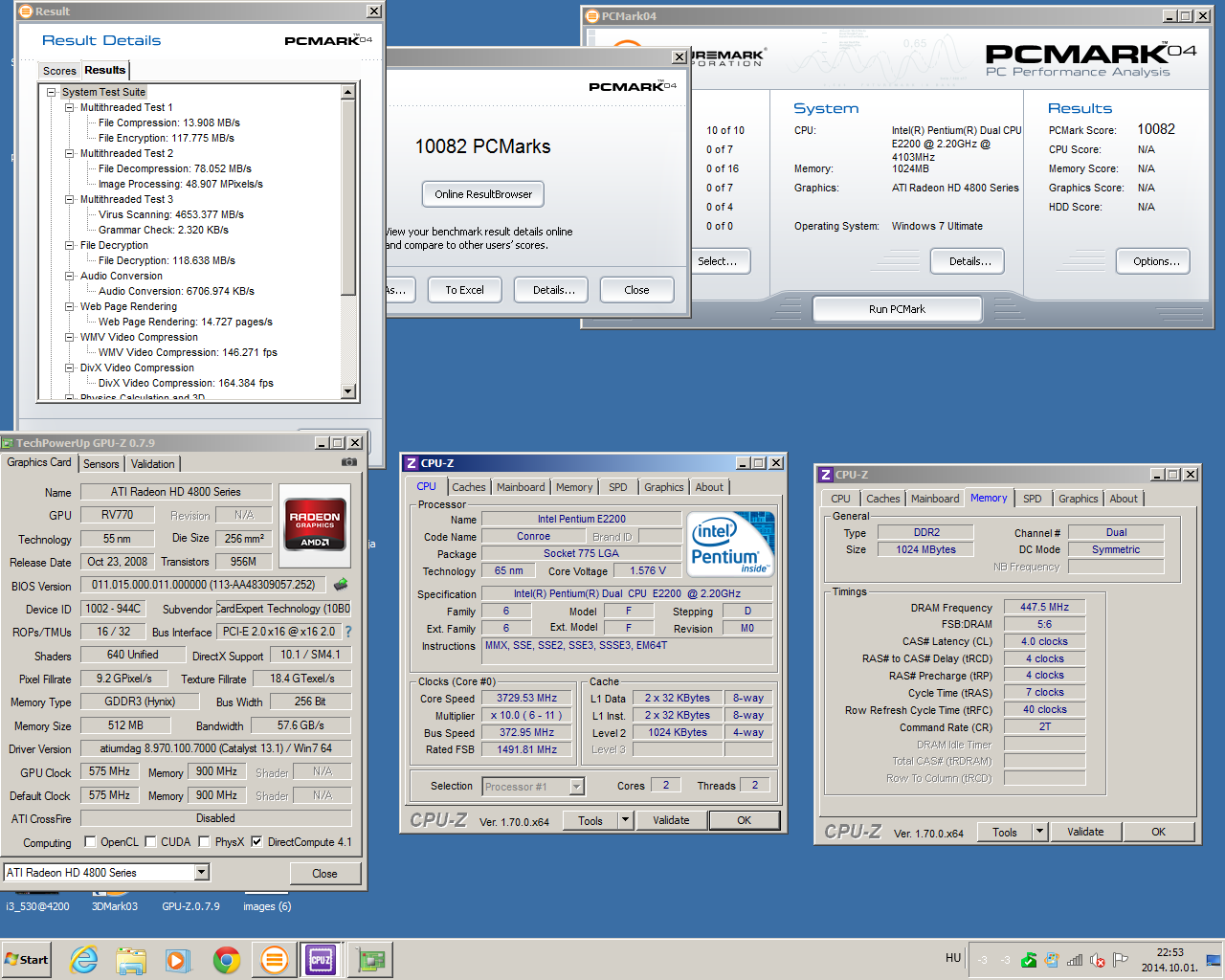Click the Intel Pentium inside logo
The width and height of the screenshot is (1225, 980).
[731, 543]
